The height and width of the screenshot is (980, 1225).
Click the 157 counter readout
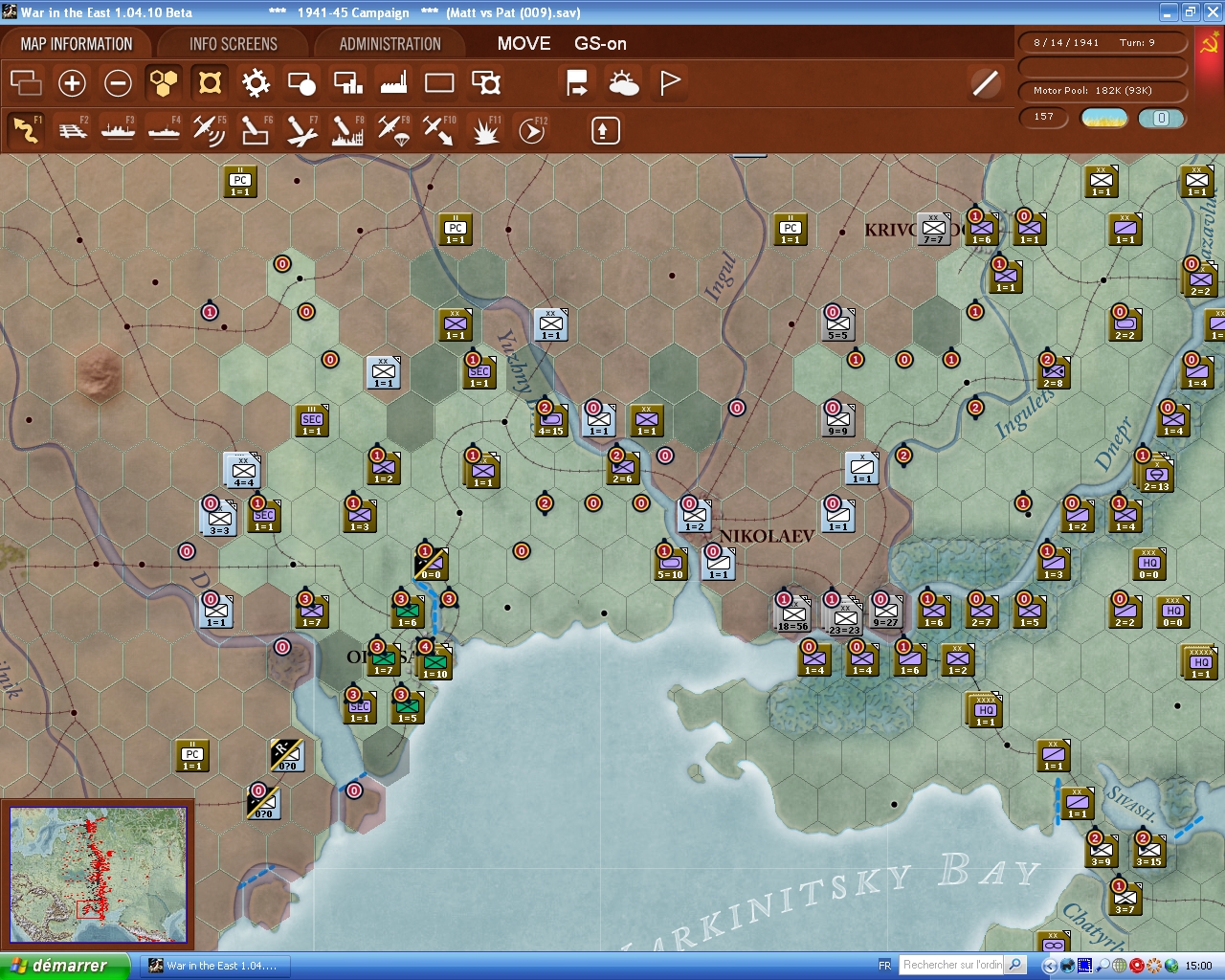[x=1044, y=117]
